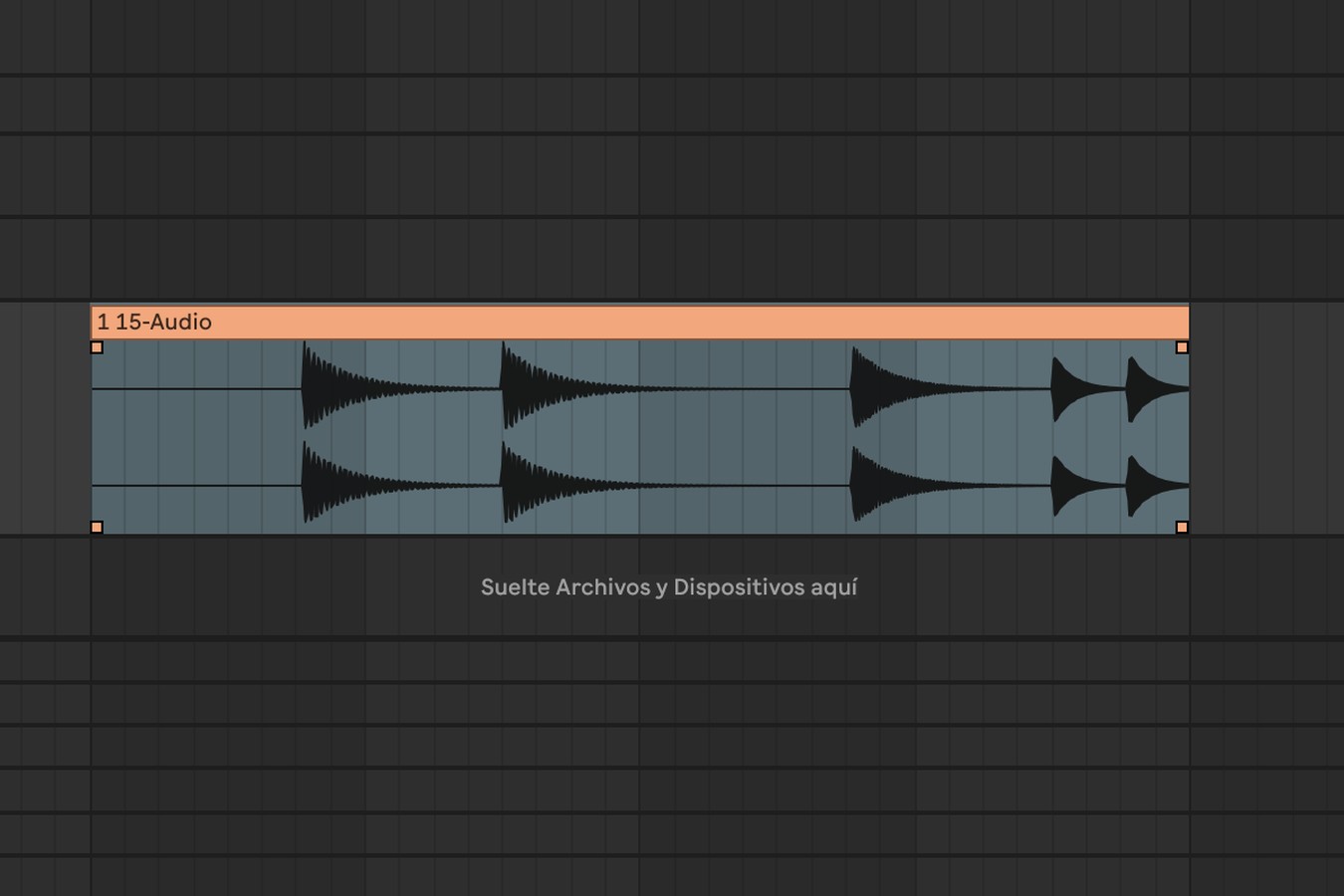
Task: Click the empty track area after the clip's end
Action: 1266,419
